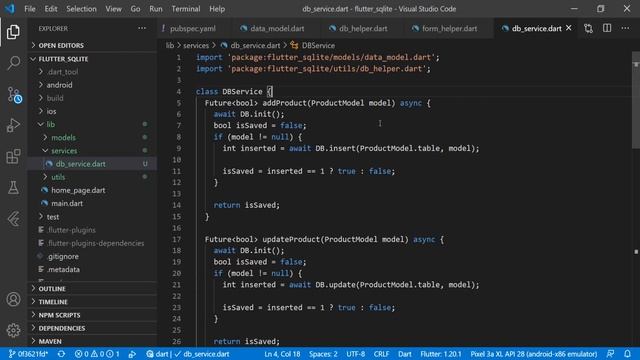Click the Explorer more actions ellipsis
The height and width of the screenshot is (360, 640).
click(x=142, y=28)
